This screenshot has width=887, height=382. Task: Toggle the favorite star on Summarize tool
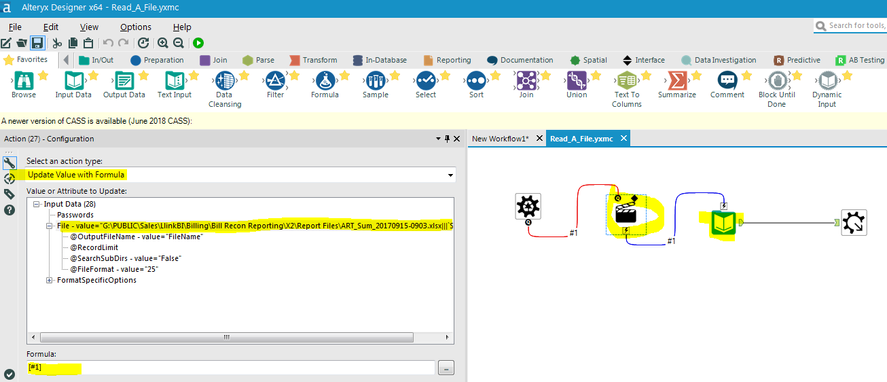[x=696, y=75]
